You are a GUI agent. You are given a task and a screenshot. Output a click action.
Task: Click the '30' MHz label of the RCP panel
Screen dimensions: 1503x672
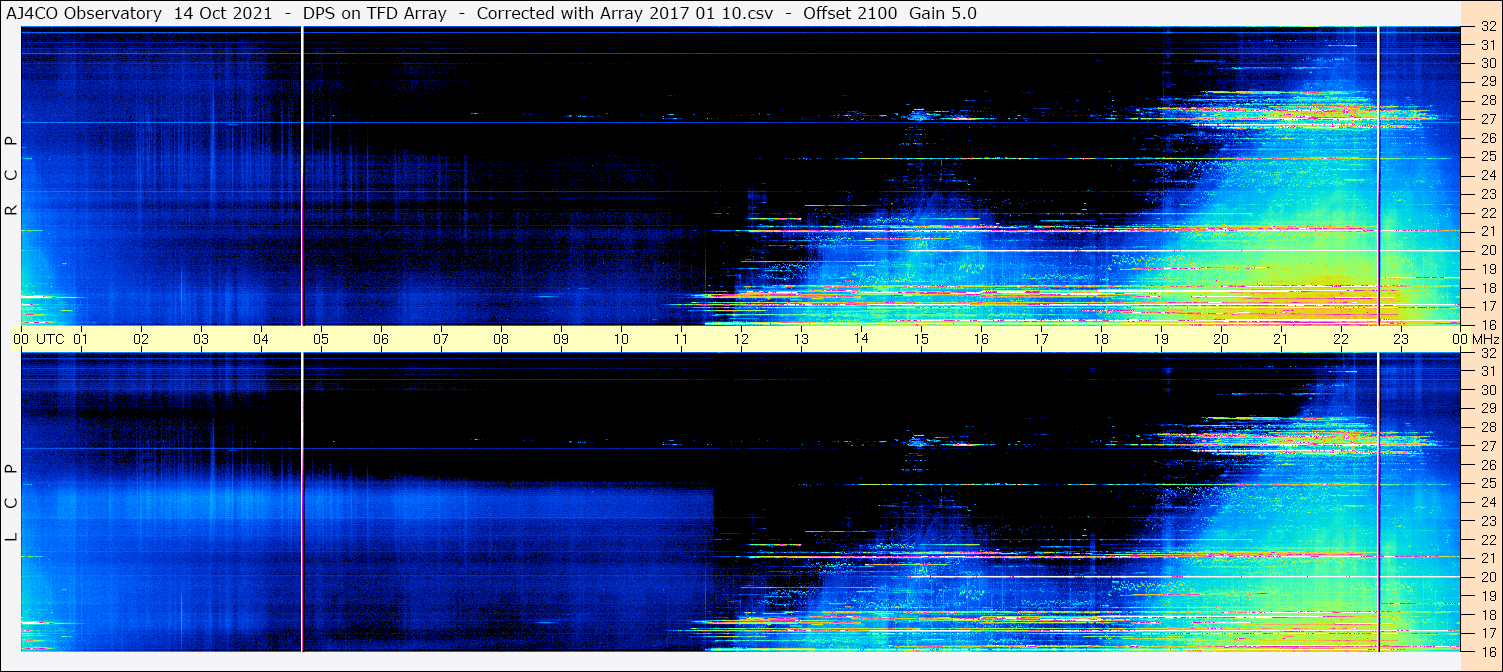tap(1487, 63)
